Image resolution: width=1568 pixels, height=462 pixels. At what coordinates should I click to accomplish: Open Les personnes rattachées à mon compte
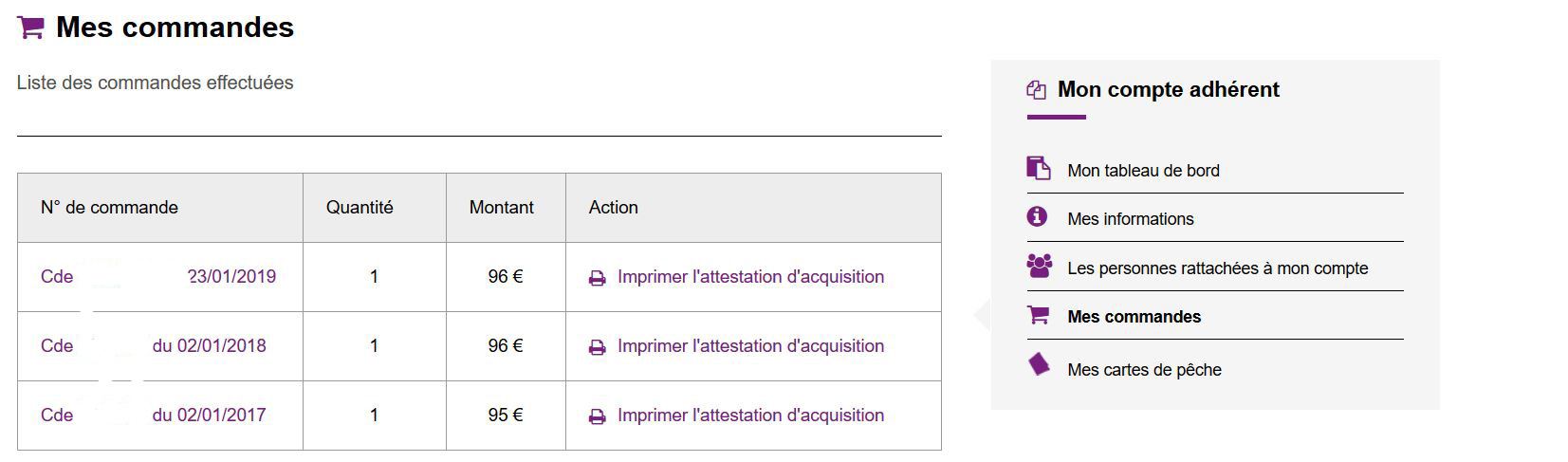tap(1217, 268)
